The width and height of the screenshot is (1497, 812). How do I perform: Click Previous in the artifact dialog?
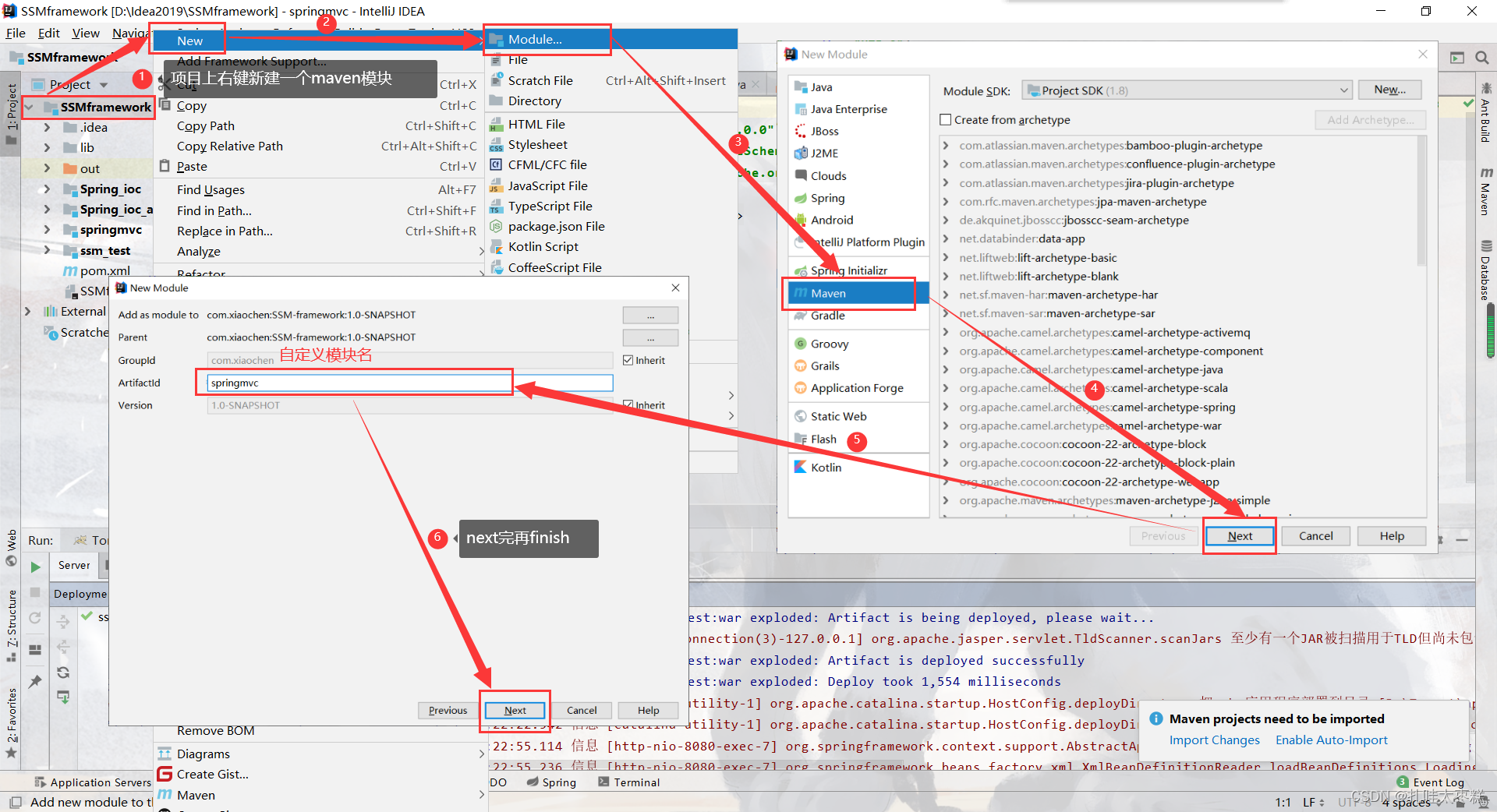[448, 711]
